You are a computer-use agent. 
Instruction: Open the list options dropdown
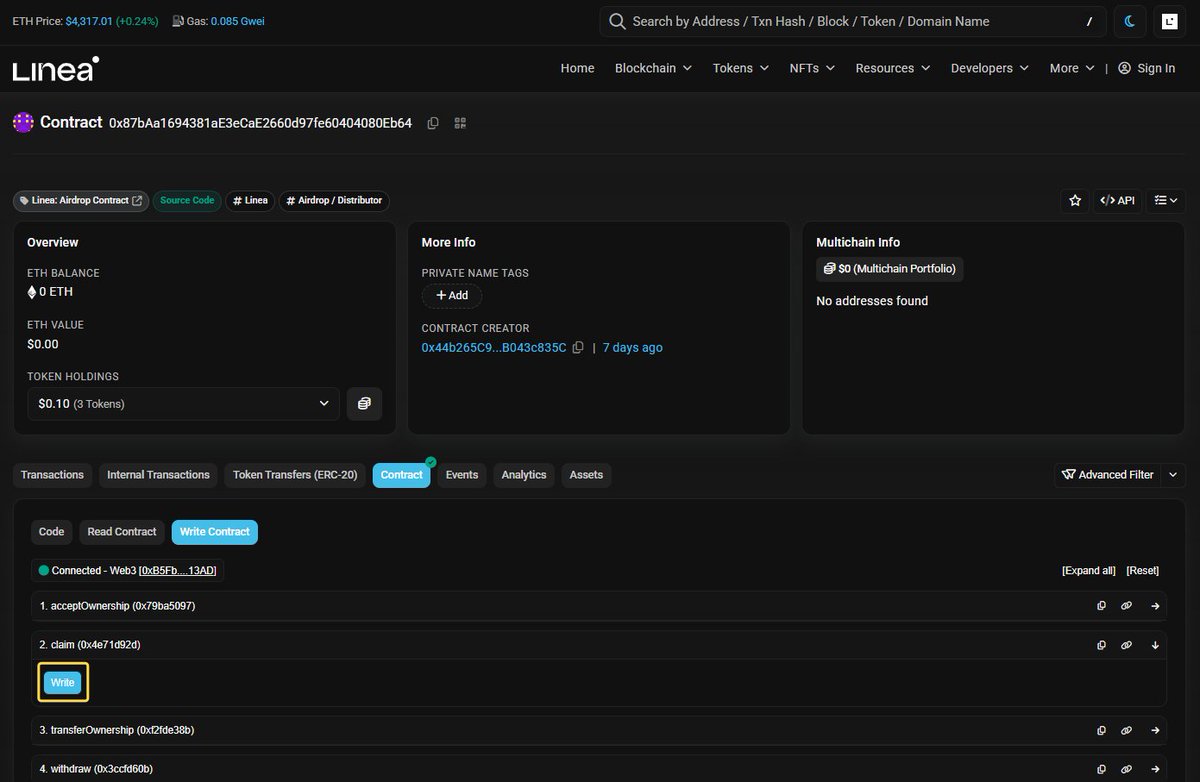click(1165, 200)
